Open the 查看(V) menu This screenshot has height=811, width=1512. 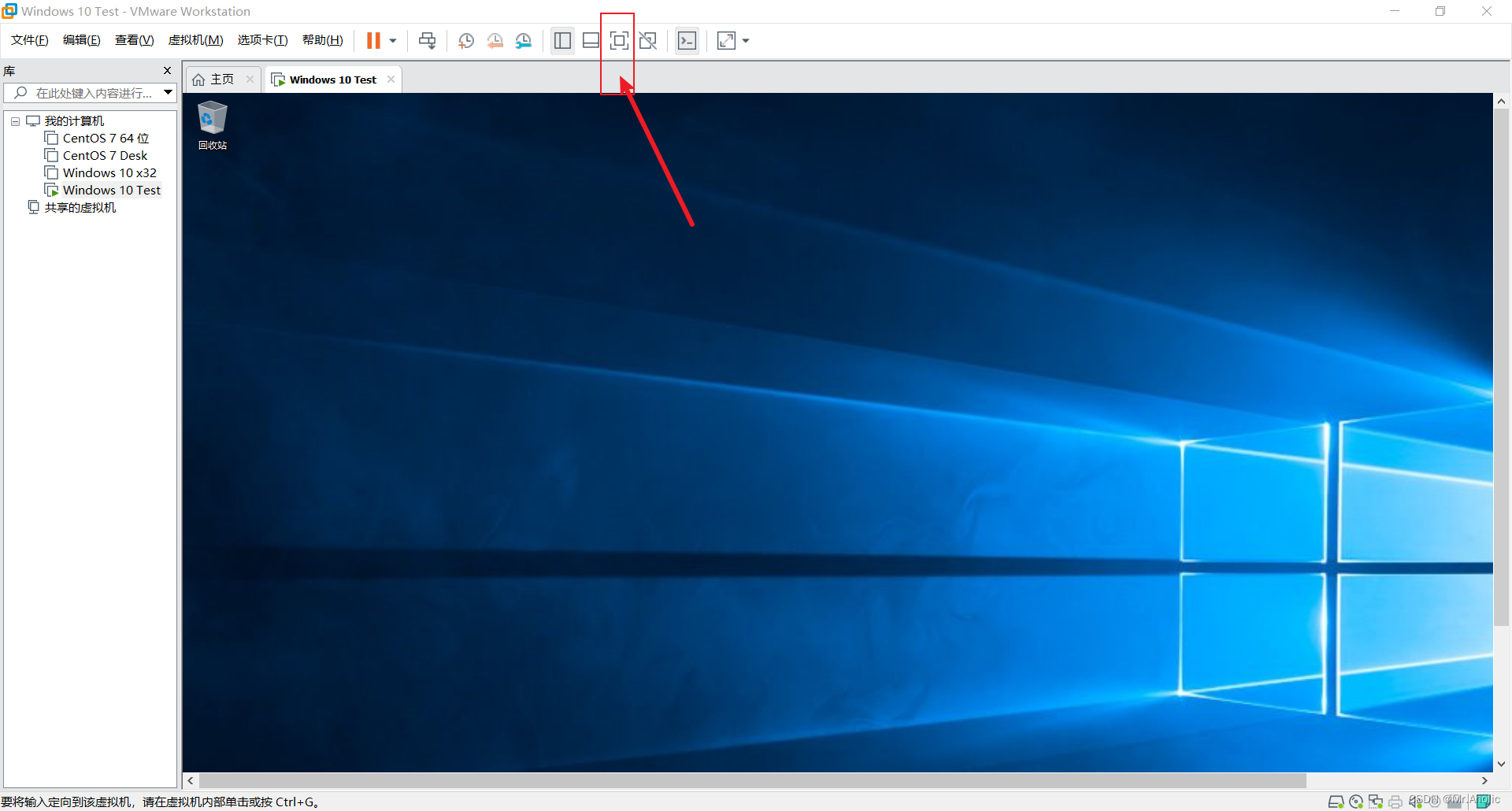point(135,40)
